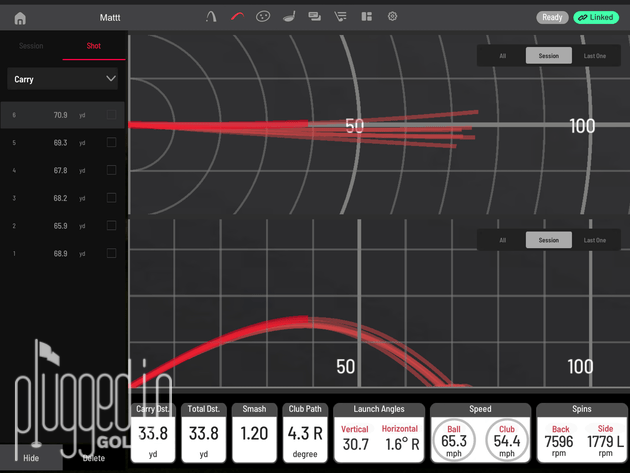
Task: Show All shots in top-view chart
Action: click(x=502, y=56)
